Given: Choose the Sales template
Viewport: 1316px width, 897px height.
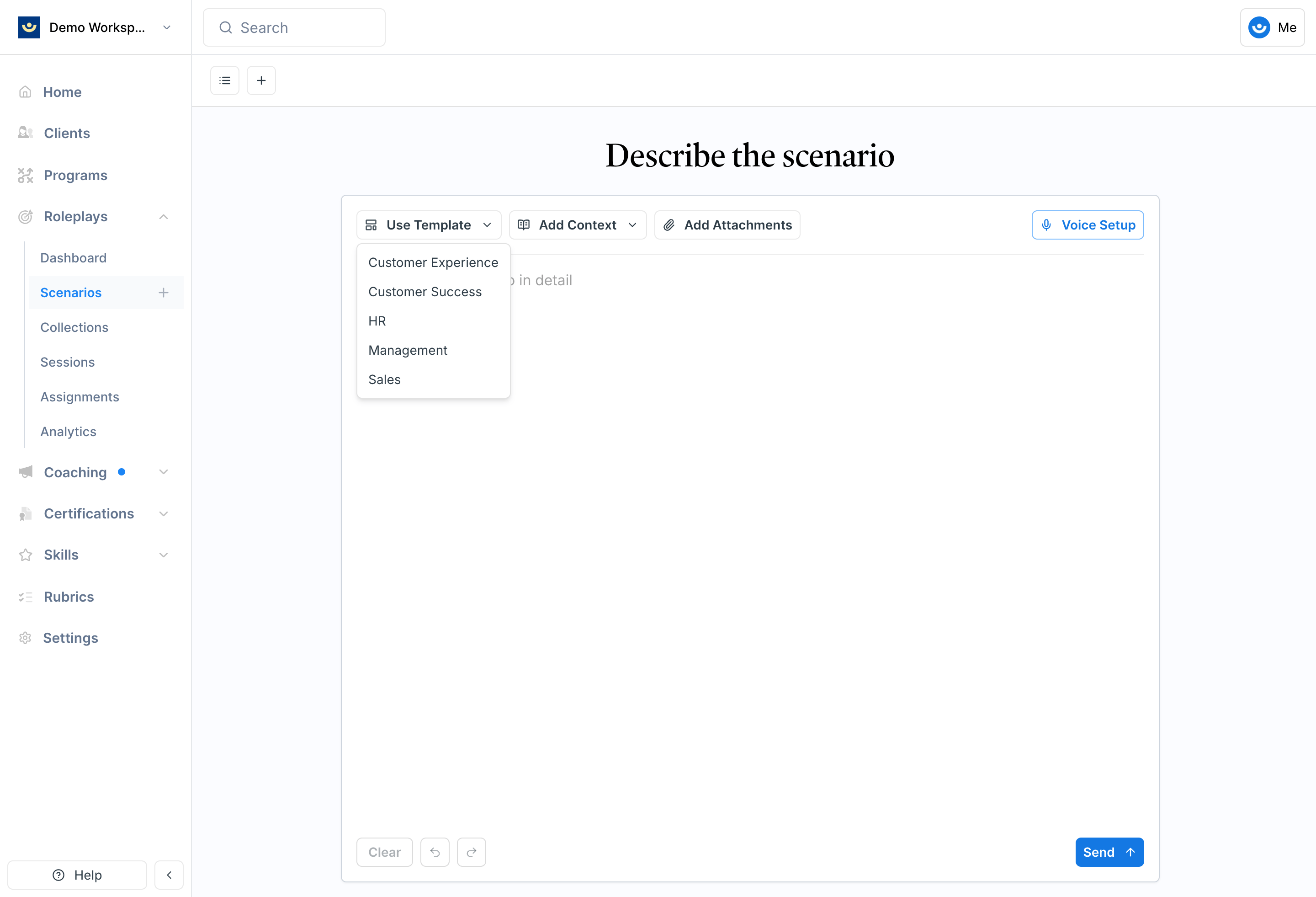Looking at the screenshot, I should [x=433, y=379].
